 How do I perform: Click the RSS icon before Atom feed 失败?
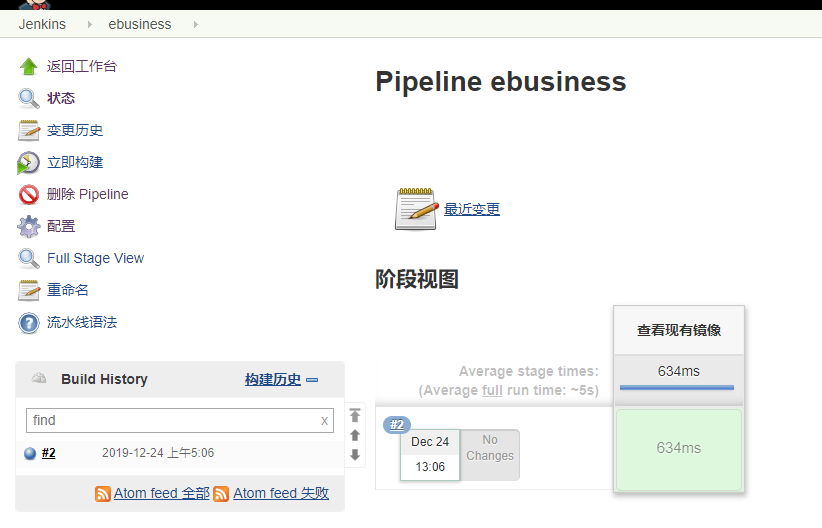(221, 494)
